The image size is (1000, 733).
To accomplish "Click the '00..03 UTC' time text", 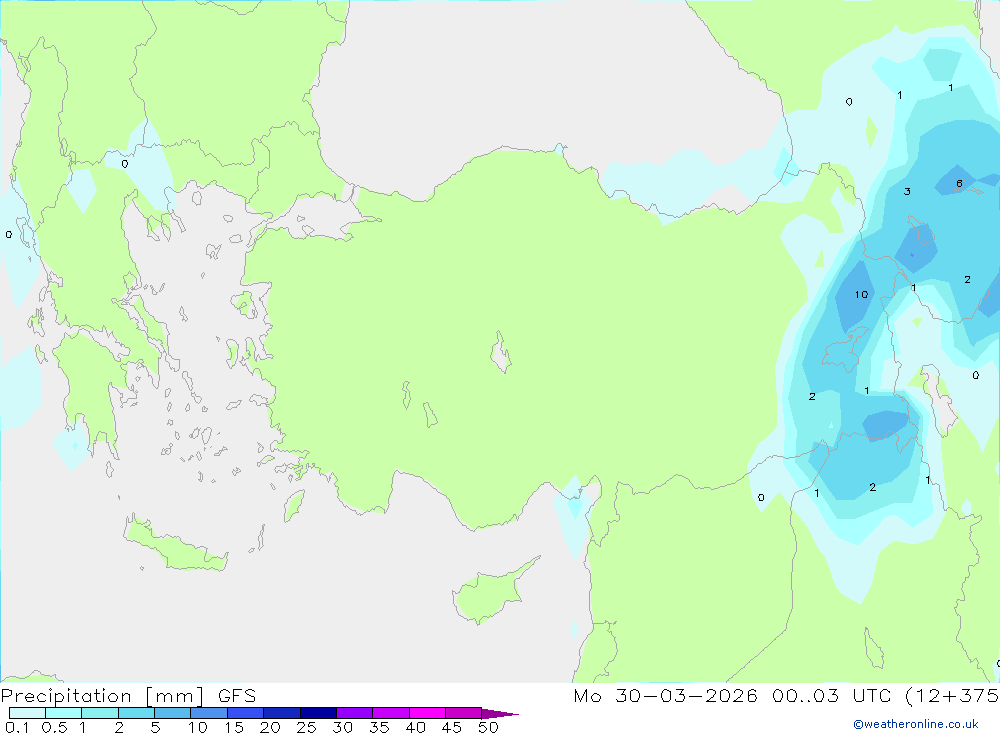I will coord(831,696).
